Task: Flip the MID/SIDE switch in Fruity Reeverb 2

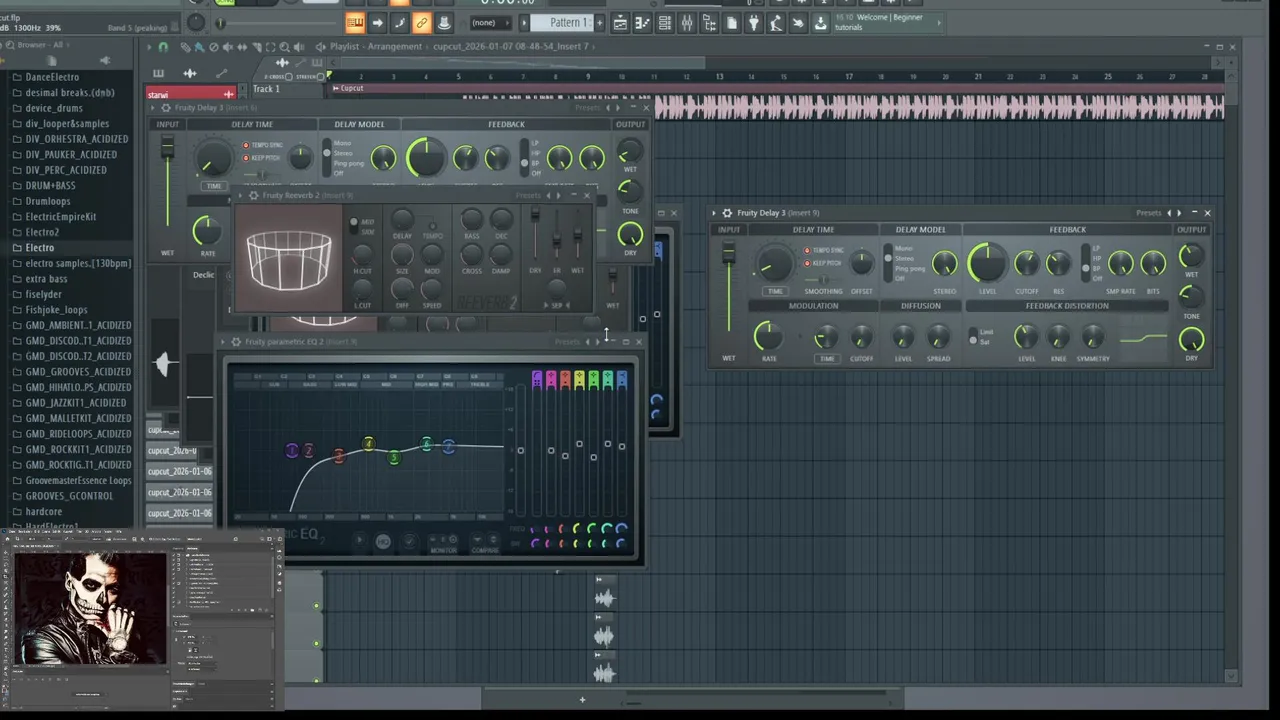Action: 354,226
